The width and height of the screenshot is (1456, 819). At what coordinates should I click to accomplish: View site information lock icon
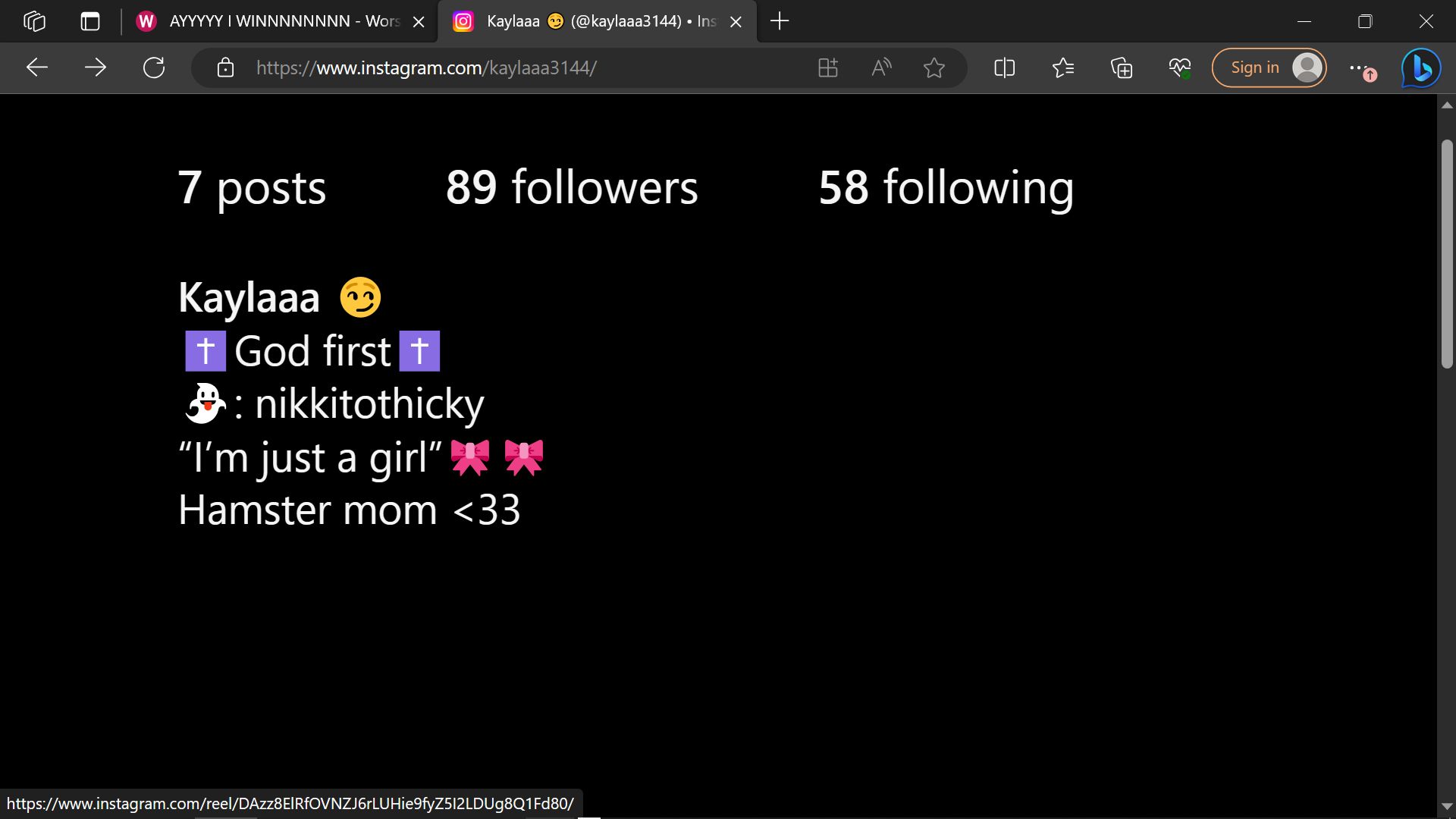pyautogui.click(x=225, y=67)
